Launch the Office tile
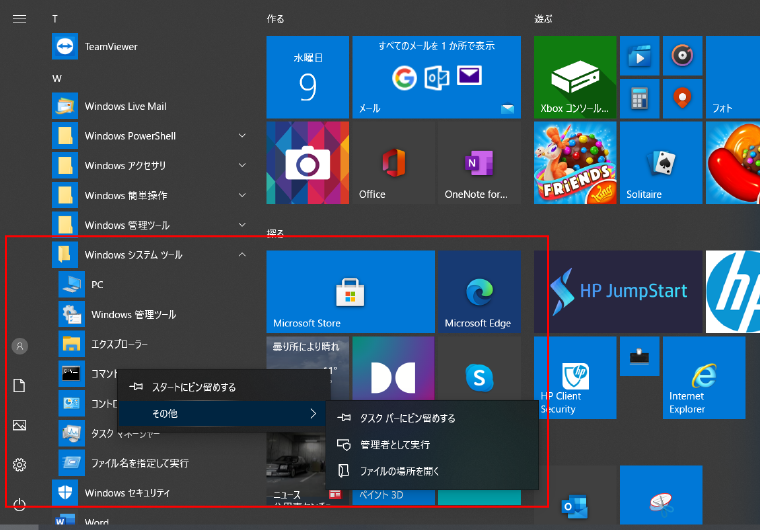Image resolution: width=760 pixels, height=530 pixels. point(394,163)
